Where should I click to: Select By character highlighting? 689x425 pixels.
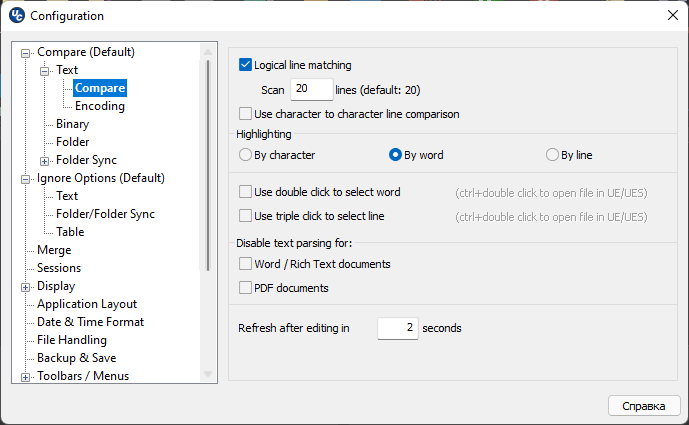pos(245,155)
